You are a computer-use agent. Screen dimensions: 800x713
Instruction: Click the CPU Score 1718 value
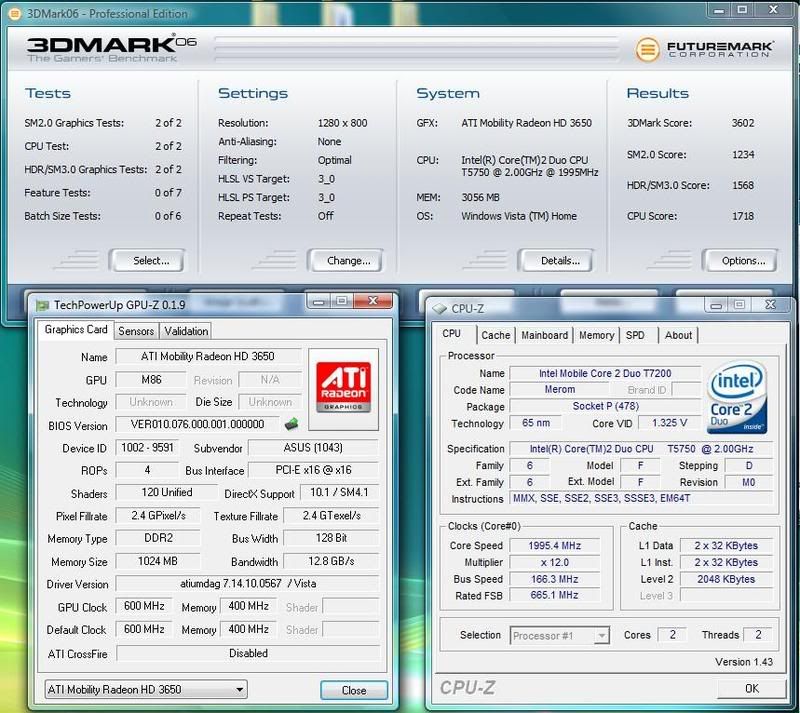[743, 216]
